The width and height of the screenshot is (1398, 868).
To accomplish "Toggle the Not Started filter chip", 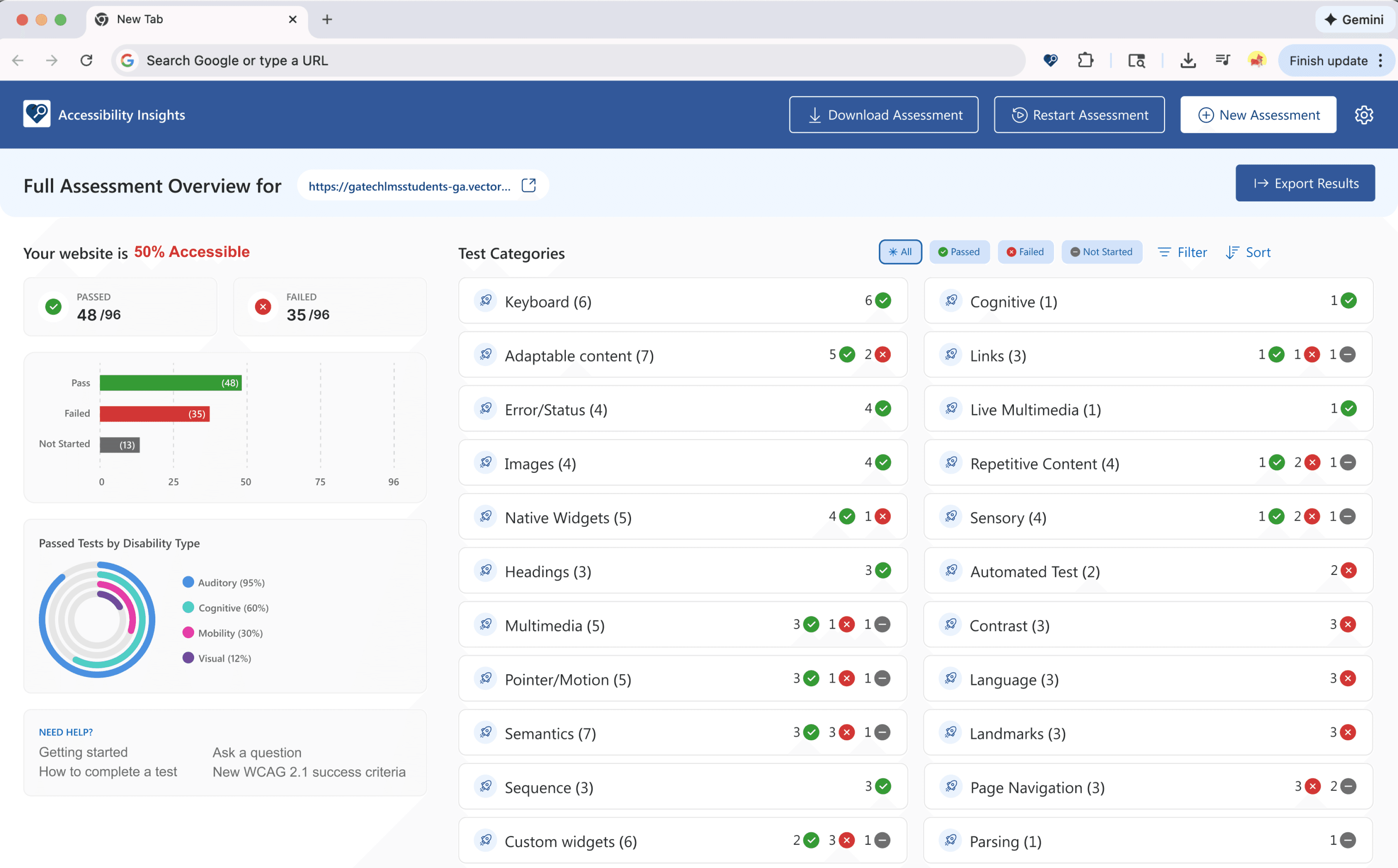I will 1101,252.
